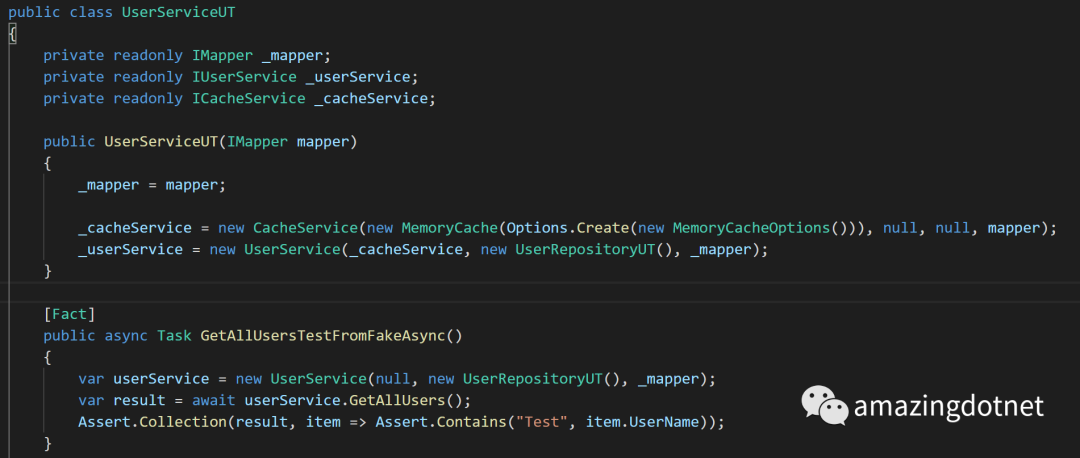Click the MemoryCacheOptions type name

pos(751,227)
